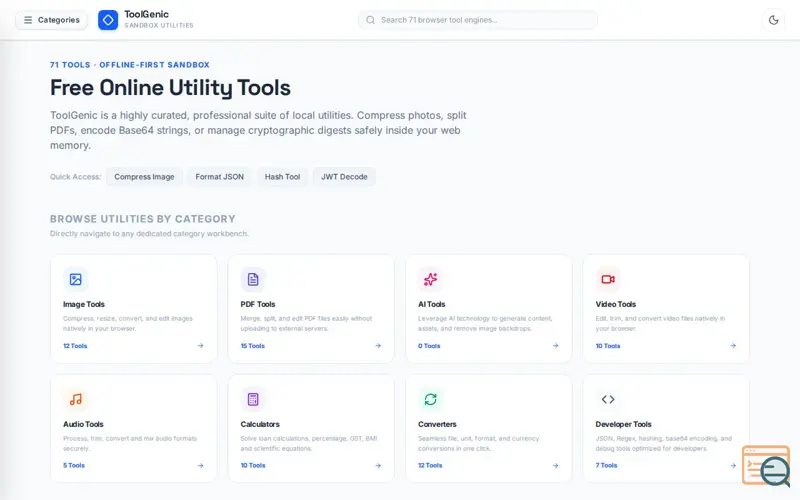Click the 10 Tools count under Video Tools
800x500 pixels.
tap(608, 346)
